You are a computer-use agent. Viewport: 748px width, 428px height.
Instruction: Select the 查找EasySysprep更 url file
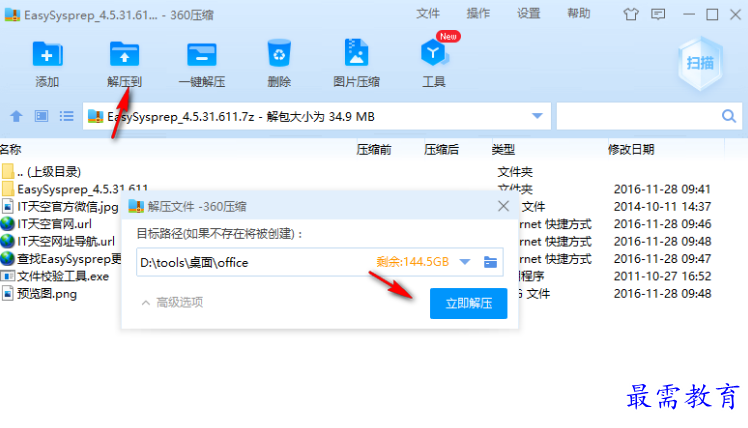[60, 259]
